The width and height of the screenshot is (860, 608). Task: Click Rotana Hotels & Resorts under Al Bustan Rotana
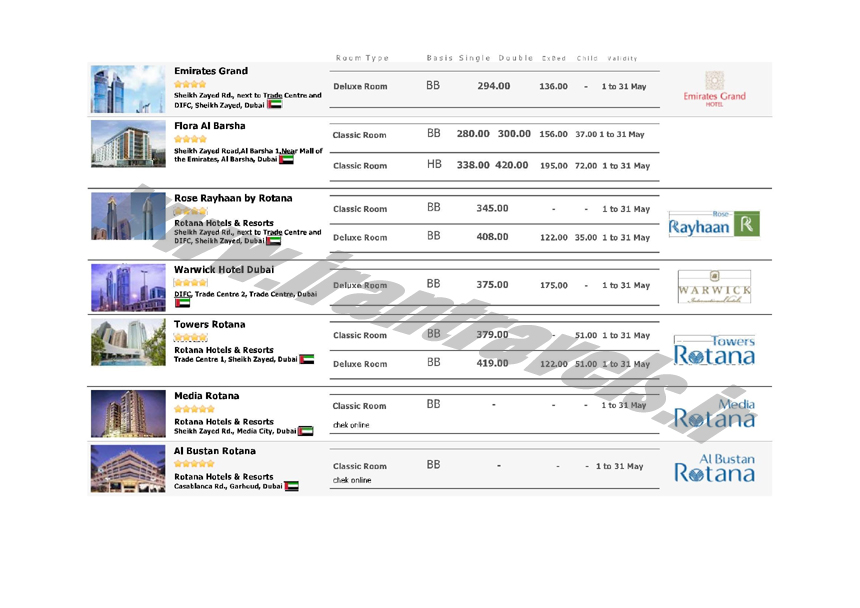pyautogui.click(x=224, y=477)
